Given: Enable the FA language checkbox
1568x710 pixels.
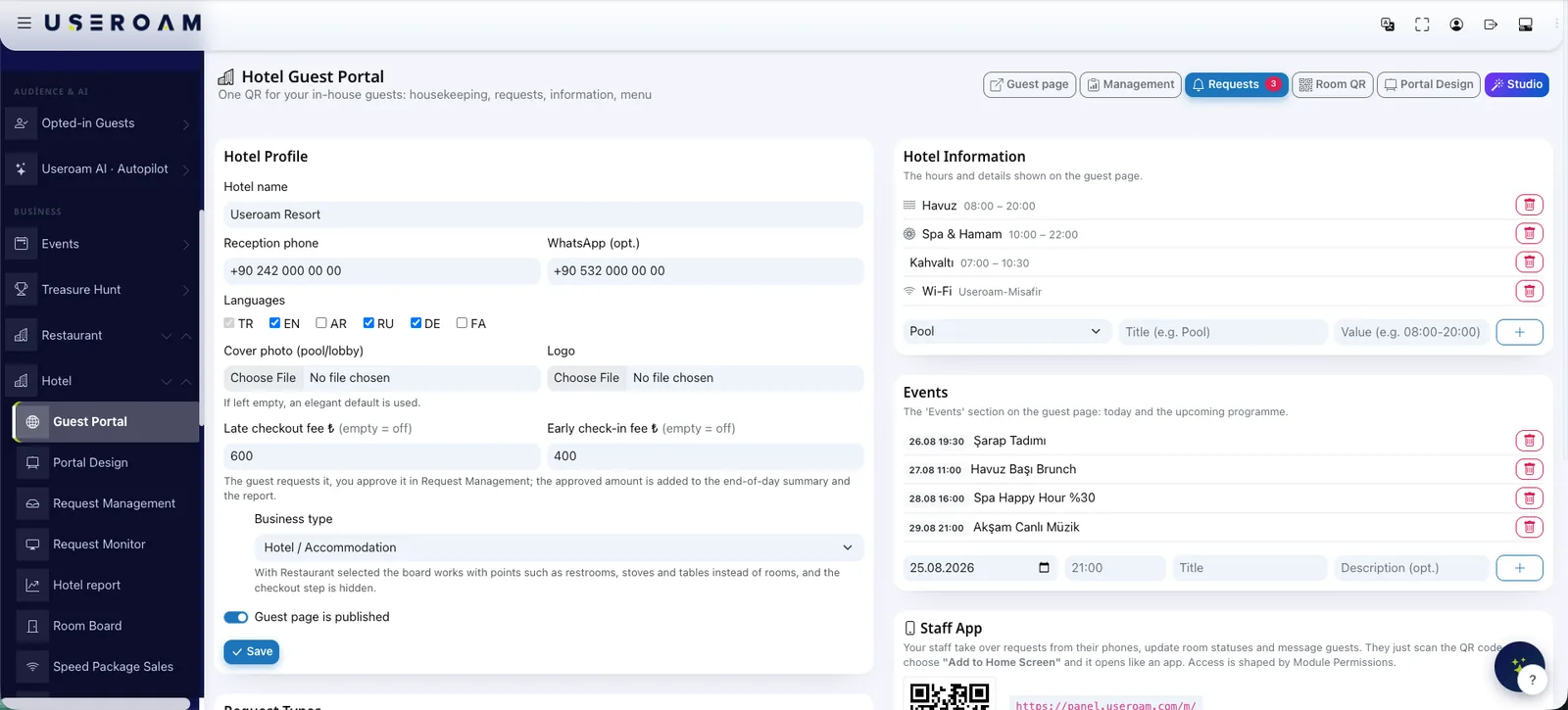Looking at the screenshot, I should coord(462,323).
